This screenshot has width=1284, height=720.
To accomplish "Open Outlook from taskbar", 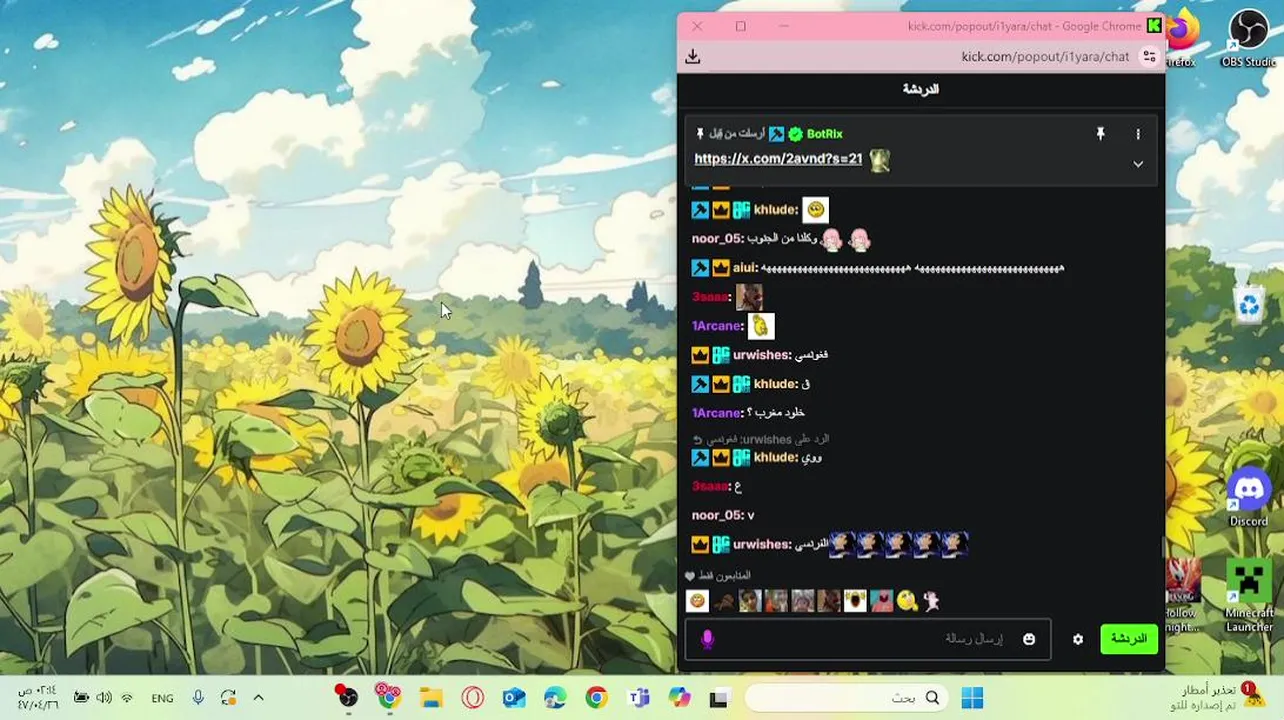I will click(514, 697).
